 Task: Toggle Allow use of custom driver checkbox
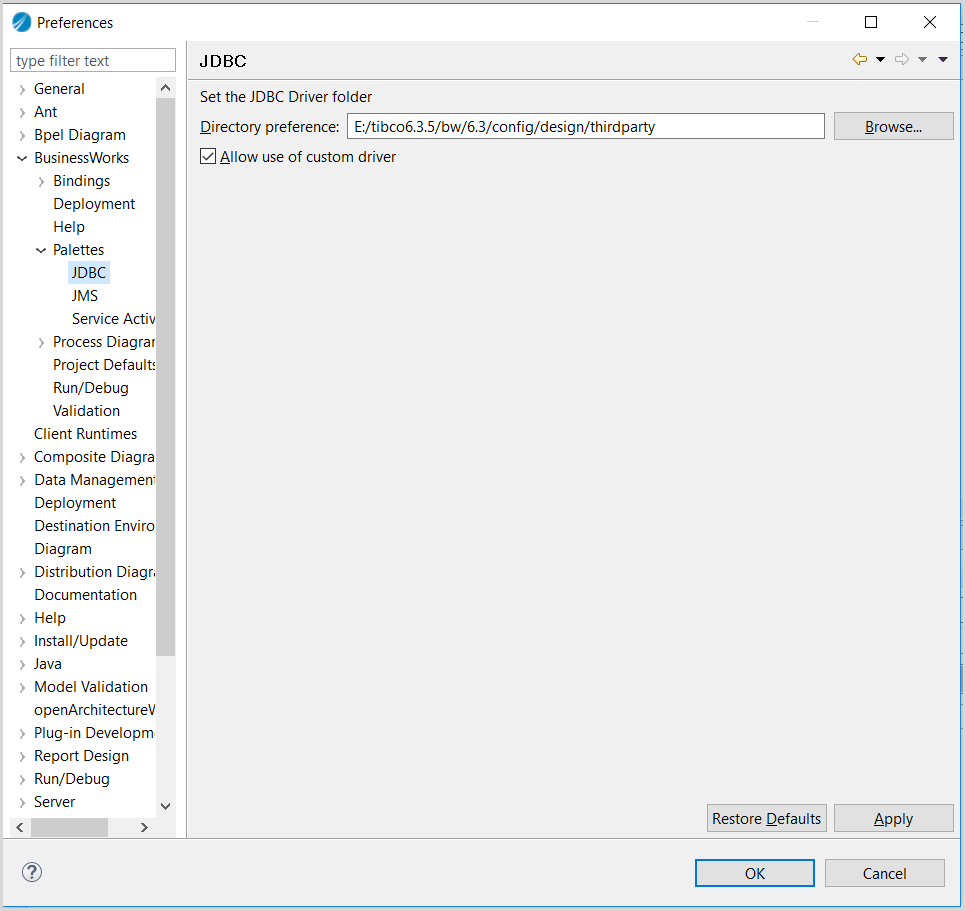208,156
